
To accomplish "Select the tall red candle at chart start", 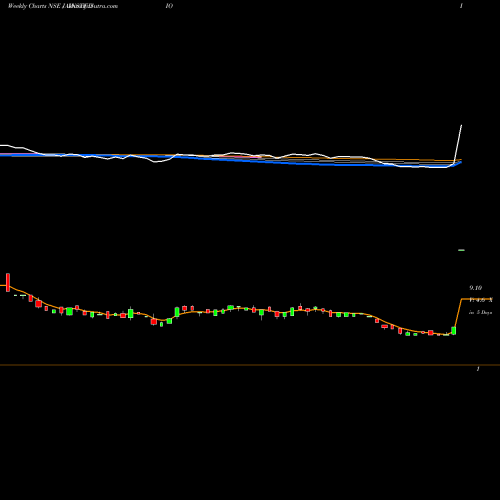I will 8,282.
